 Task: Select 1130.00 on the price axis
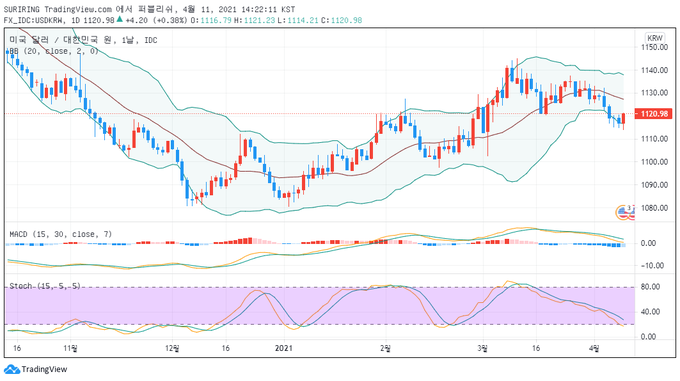(x=654, y=93)
